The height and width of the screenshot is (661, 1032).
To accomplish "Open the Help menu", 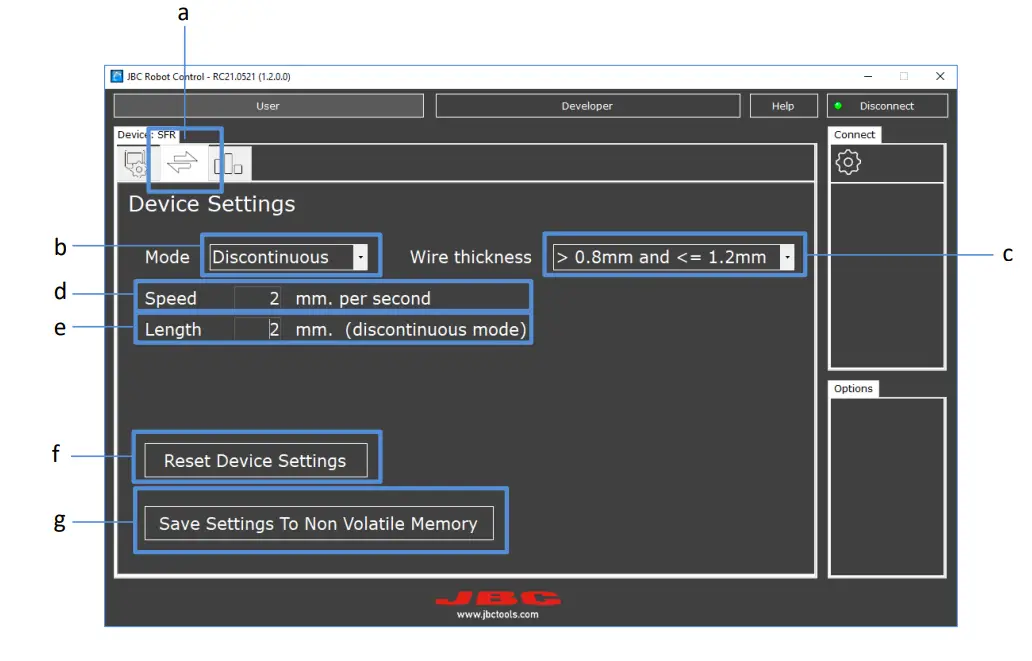I will tap(783, 106).
